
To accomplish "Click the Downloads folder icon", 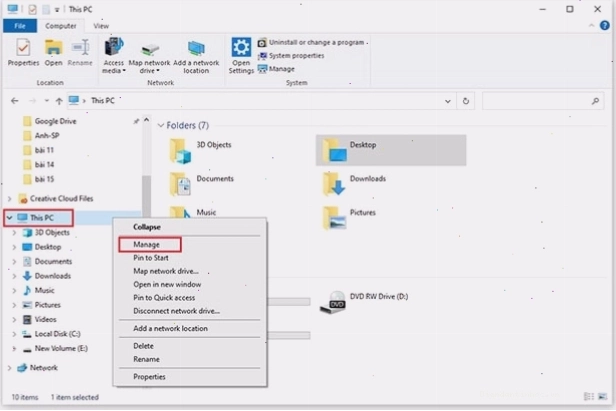I will 334,184.
